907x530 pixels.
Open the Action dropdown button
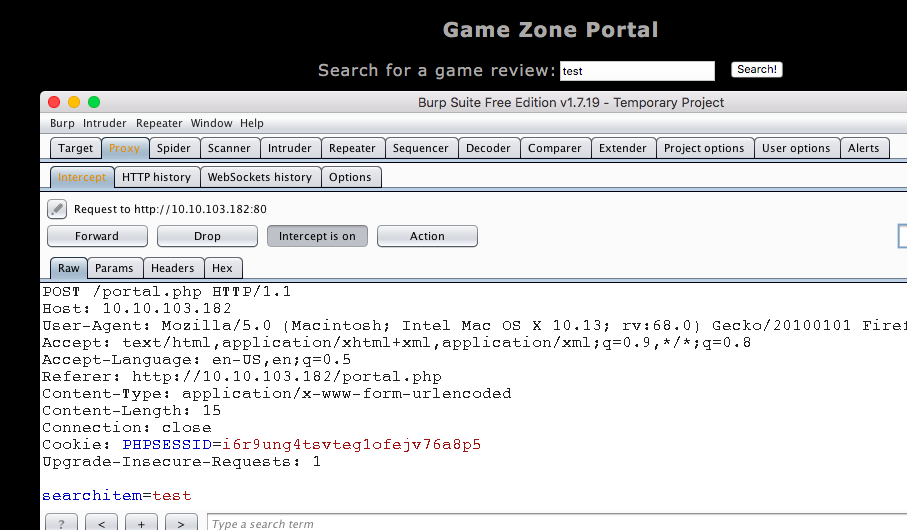(x=427, y=236)
